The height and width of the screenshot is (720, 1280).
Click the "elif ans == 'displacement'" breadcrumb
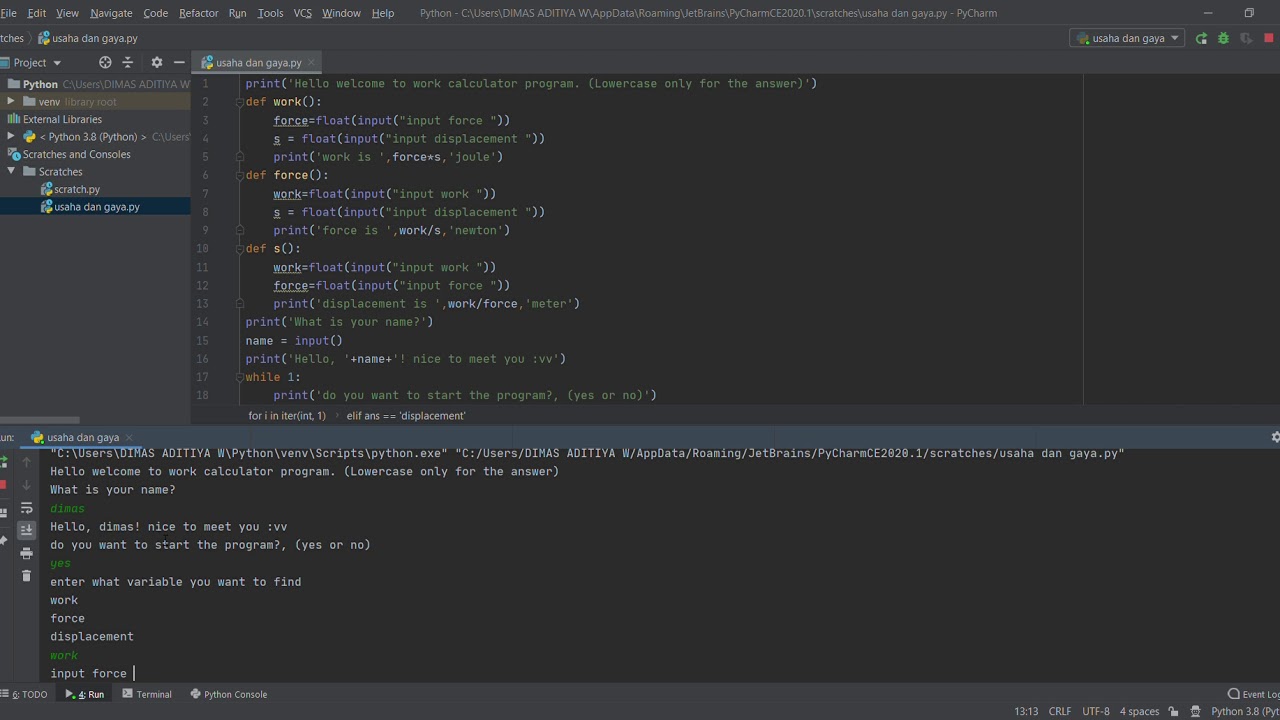click(x=406, y=415)
